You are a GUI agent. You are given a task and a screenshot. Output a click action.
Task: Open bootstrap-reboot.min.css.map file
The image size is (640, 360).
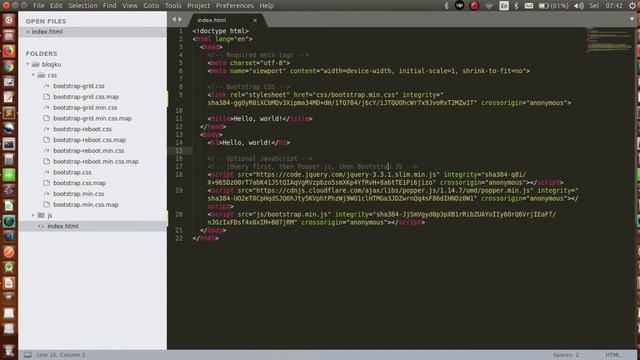tap(96, 161)
